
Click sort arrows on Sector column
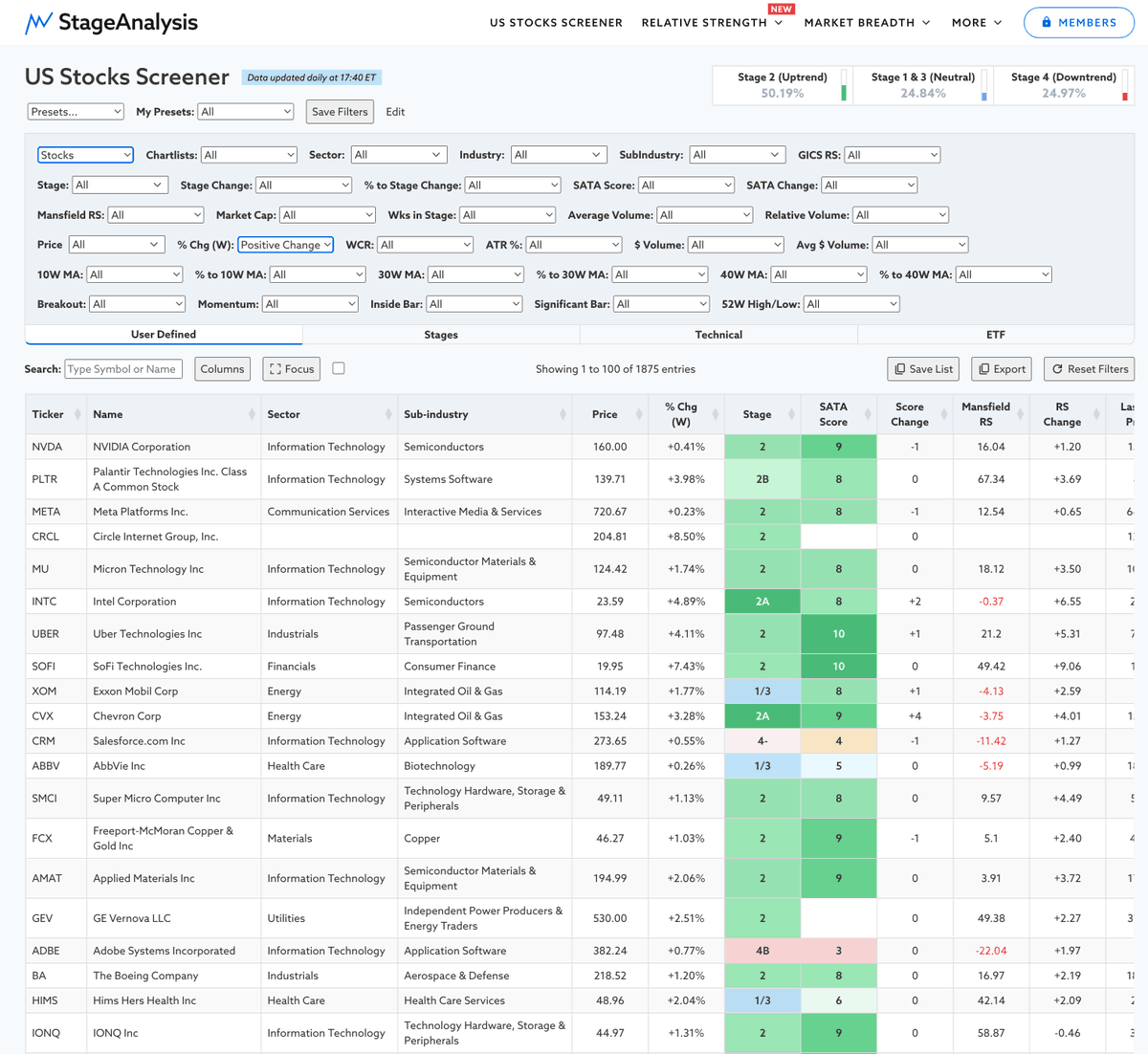pos(388,414)
